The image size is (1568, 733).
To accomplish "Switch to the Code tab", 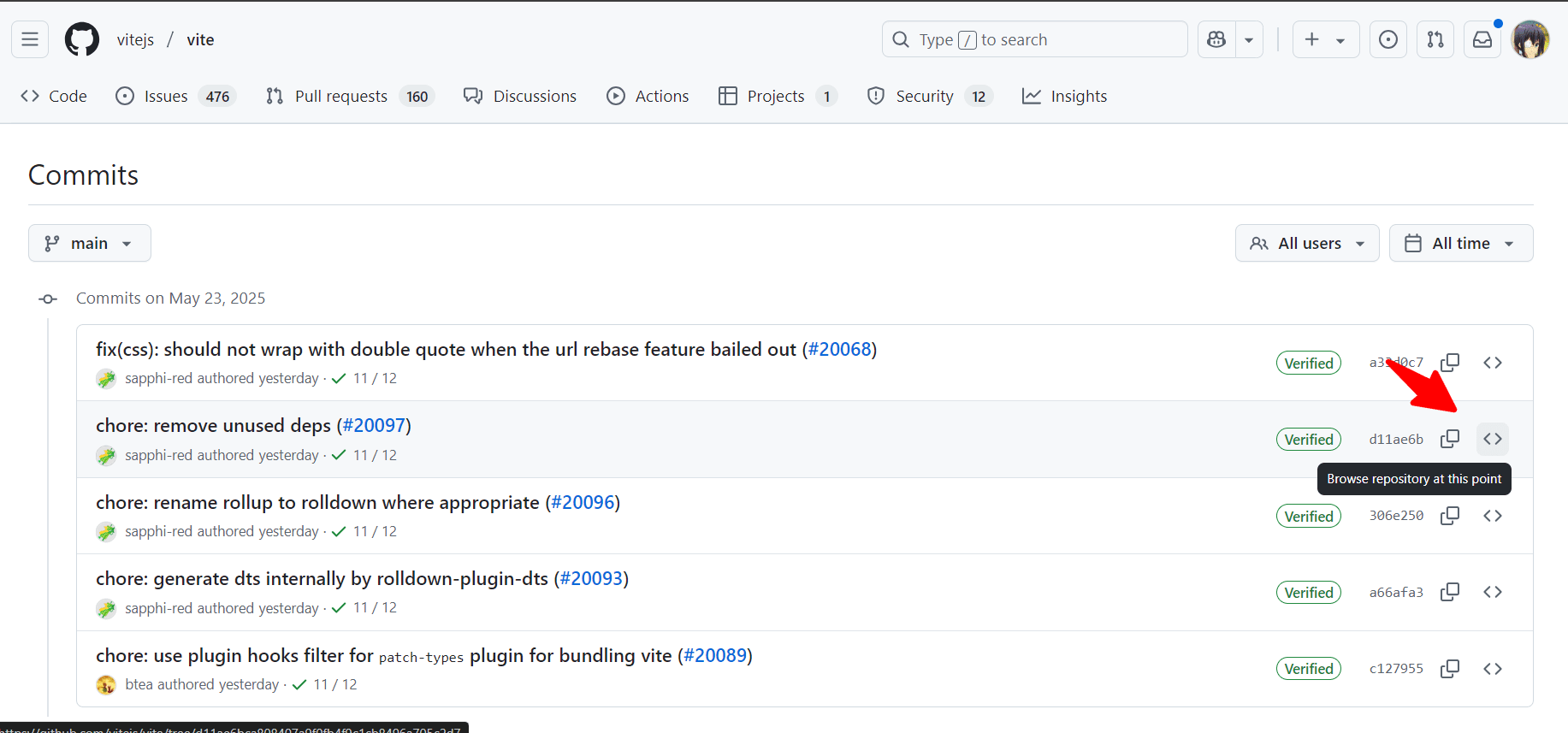I will pos(54,96).
